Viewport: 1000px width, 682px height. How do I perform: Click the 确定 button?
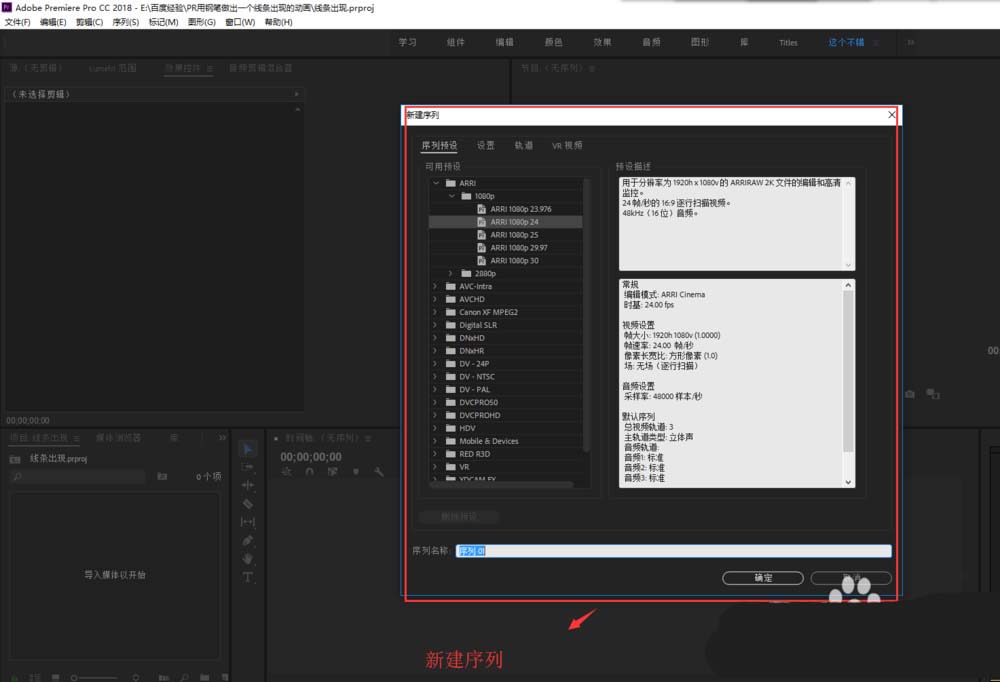763,578
